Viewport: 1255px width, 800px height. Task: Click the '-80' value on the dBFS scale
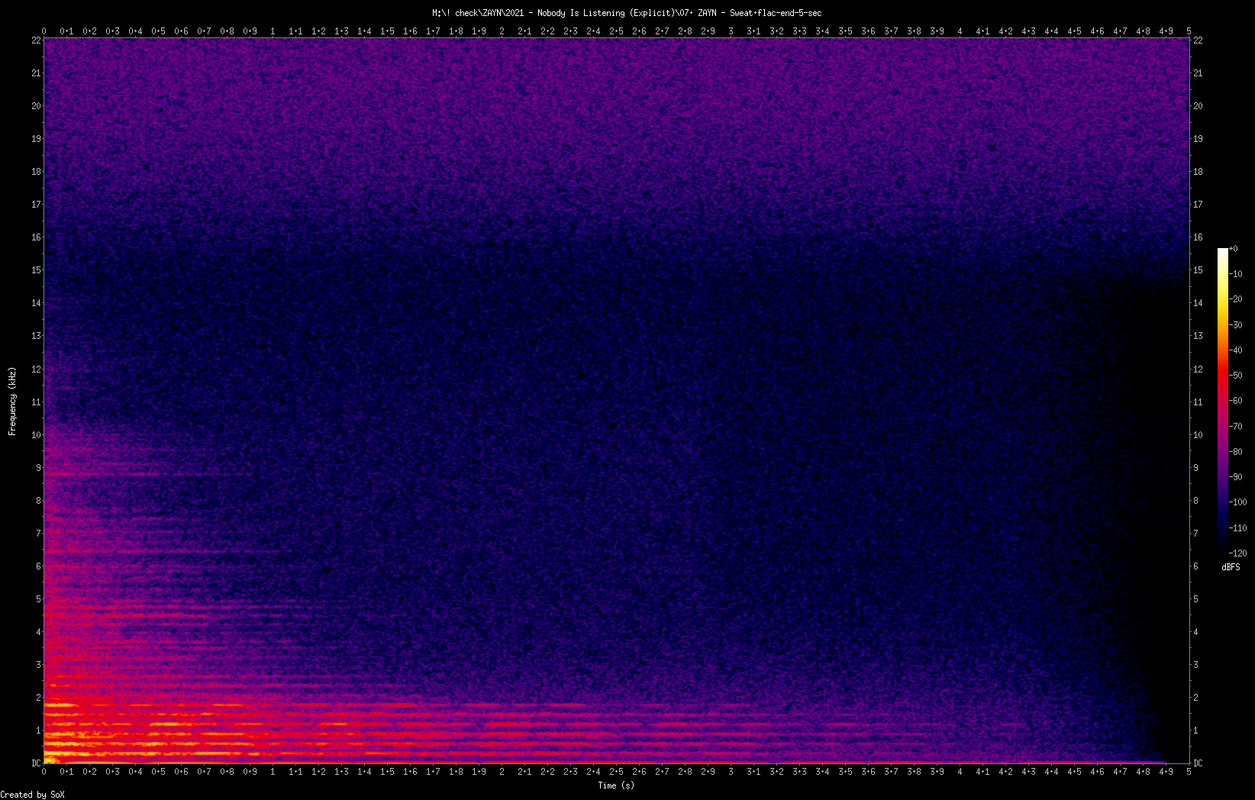pyautogui.click(x=1236, y=451)
